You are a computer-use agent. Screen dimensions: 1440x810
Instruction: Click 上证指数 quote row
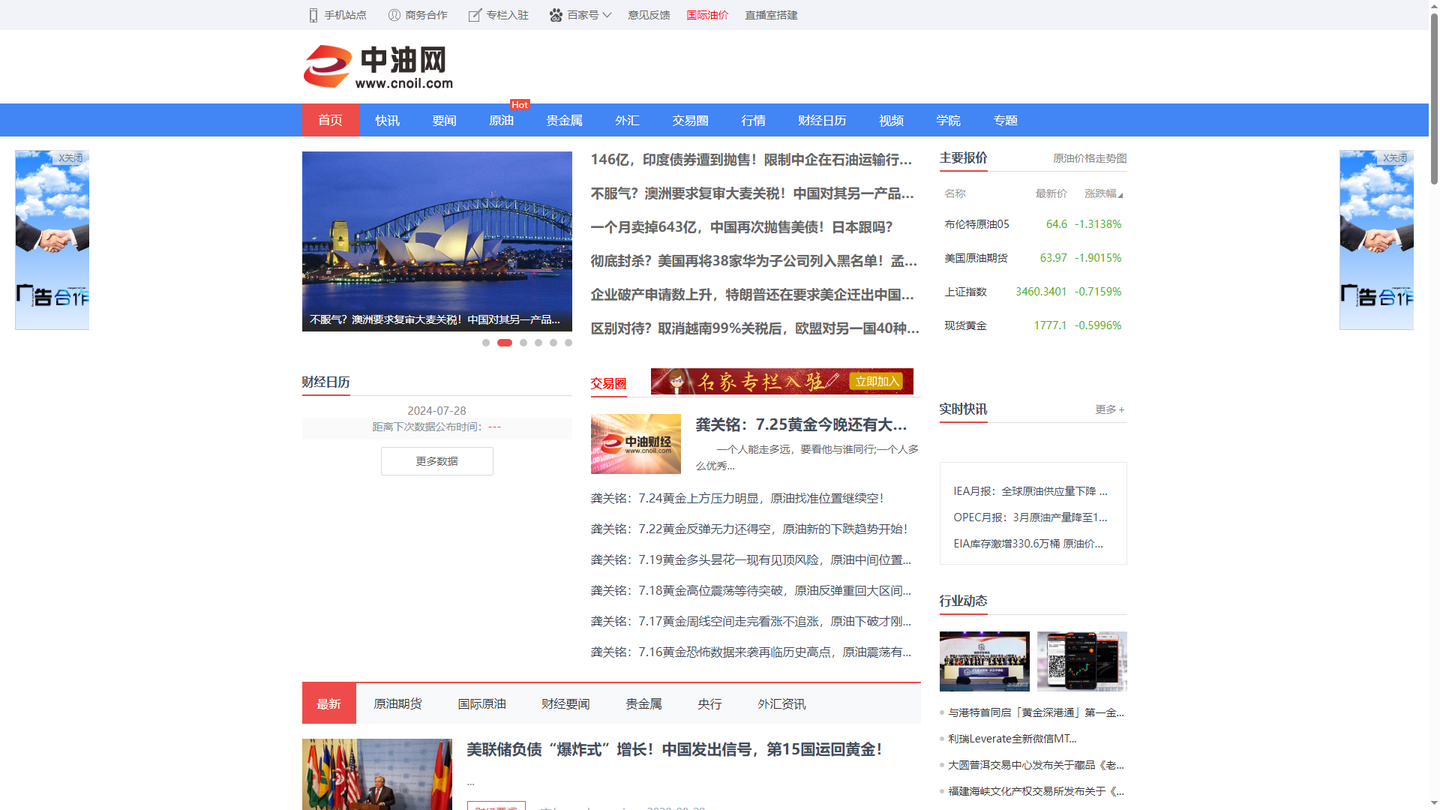point(1033,292)
